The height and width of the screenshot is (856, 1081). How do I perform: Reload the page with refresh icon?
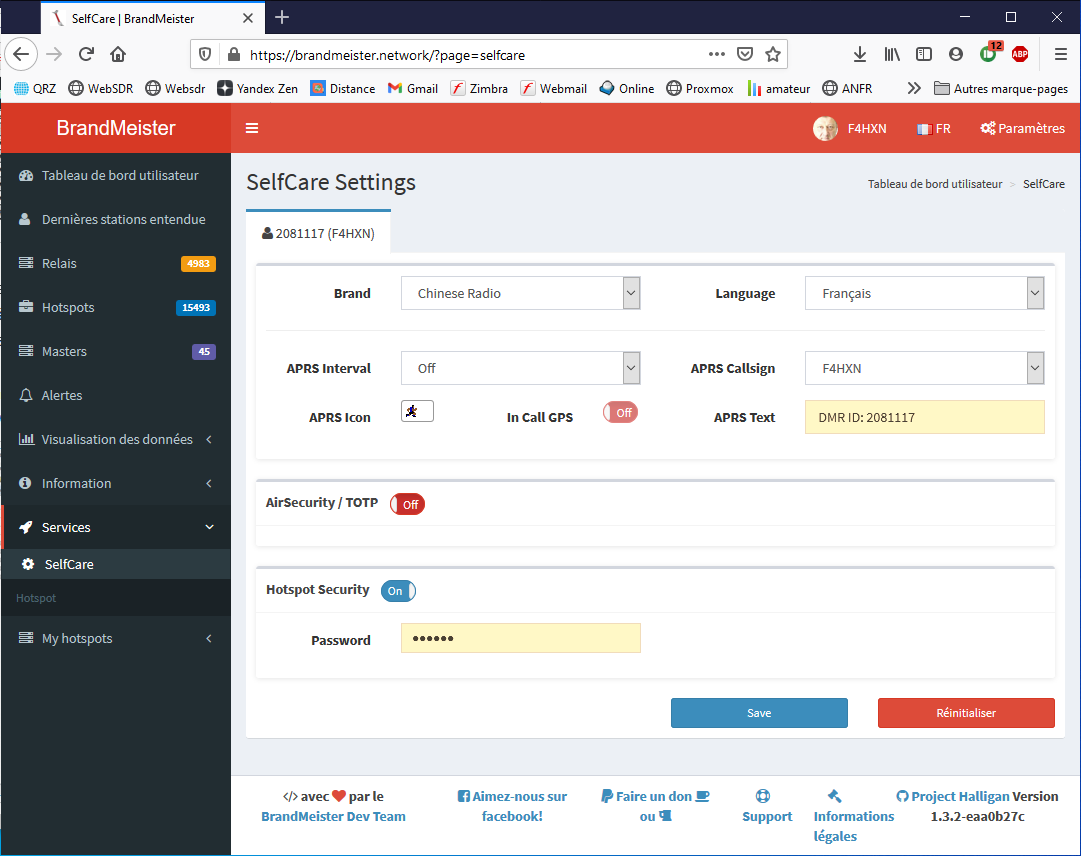(x=86, y=54)
